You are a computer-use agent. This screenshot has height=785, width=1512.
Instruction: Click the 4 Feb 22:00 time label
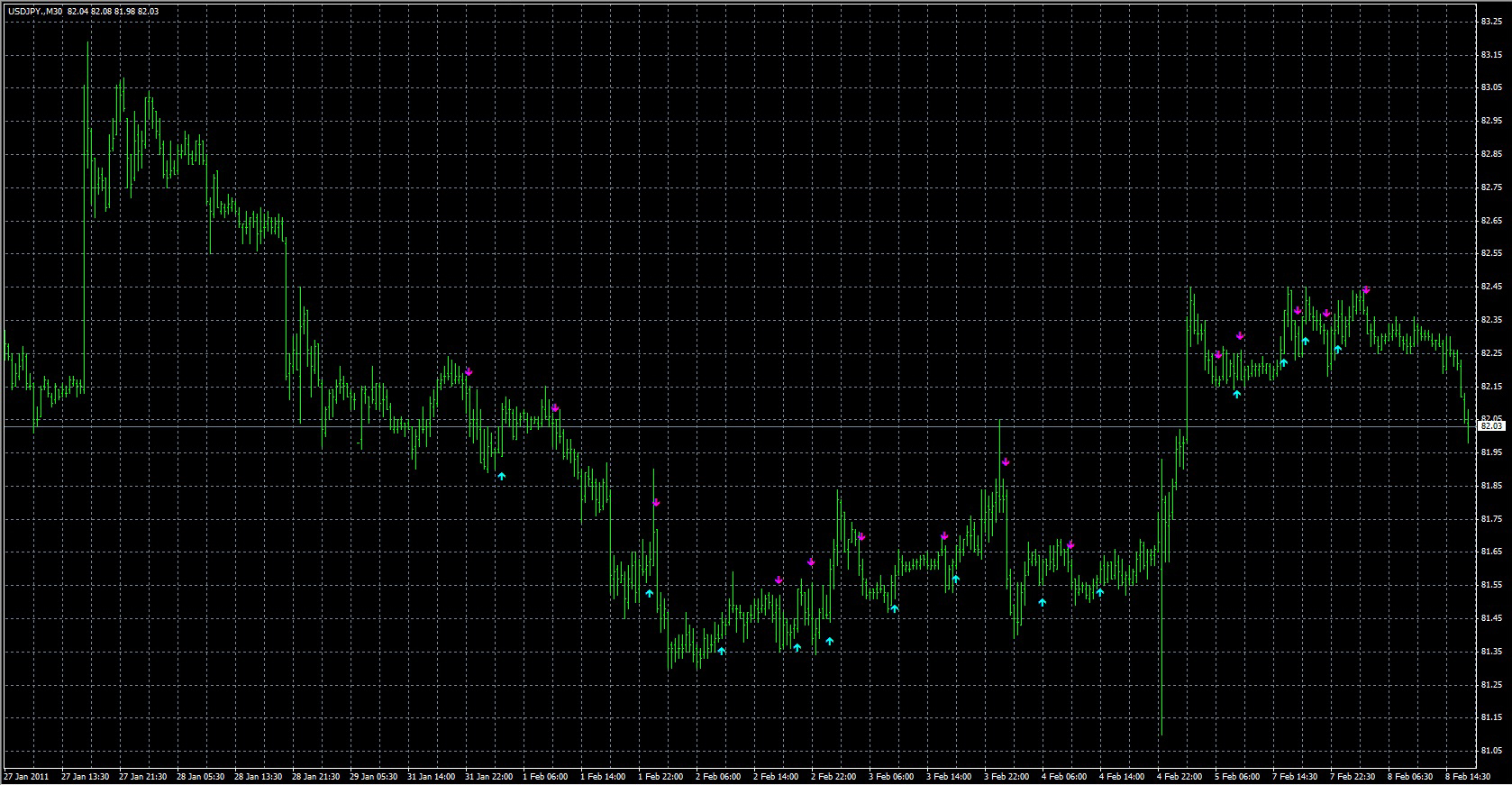[x=1179, y=776]
